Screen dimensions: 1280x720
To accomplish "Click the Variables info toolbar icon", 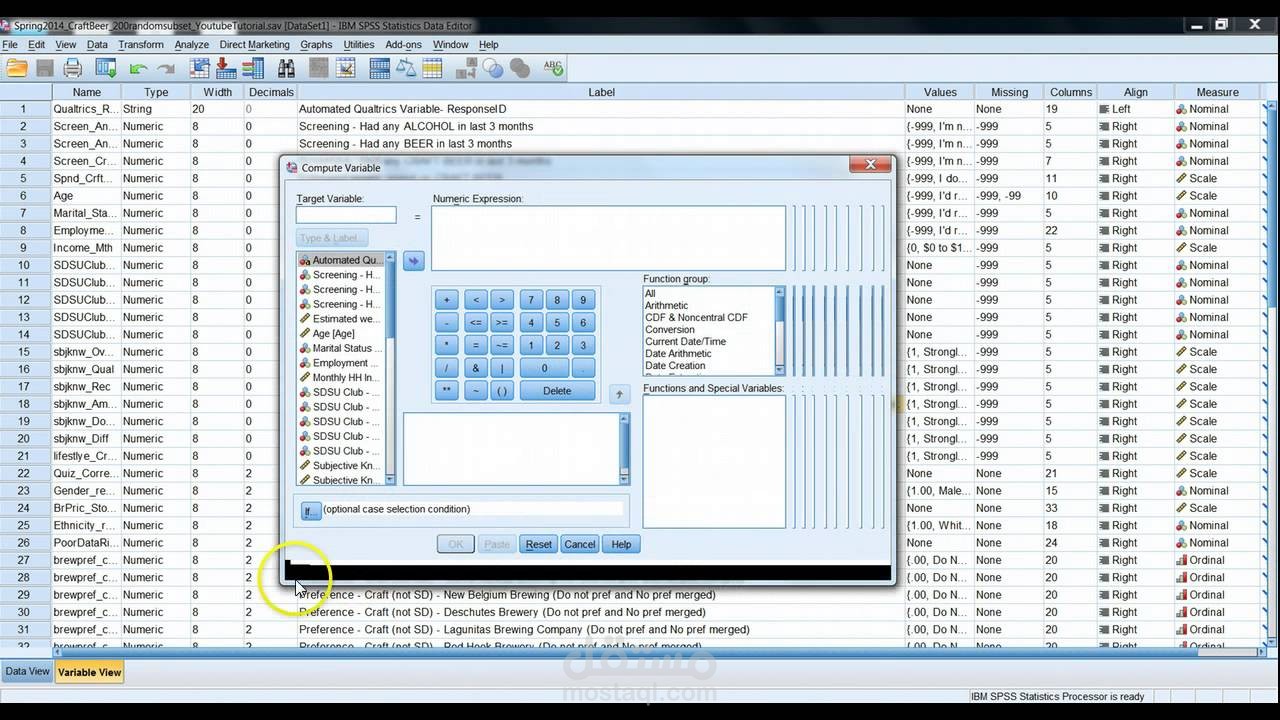I will click(253, 68).
